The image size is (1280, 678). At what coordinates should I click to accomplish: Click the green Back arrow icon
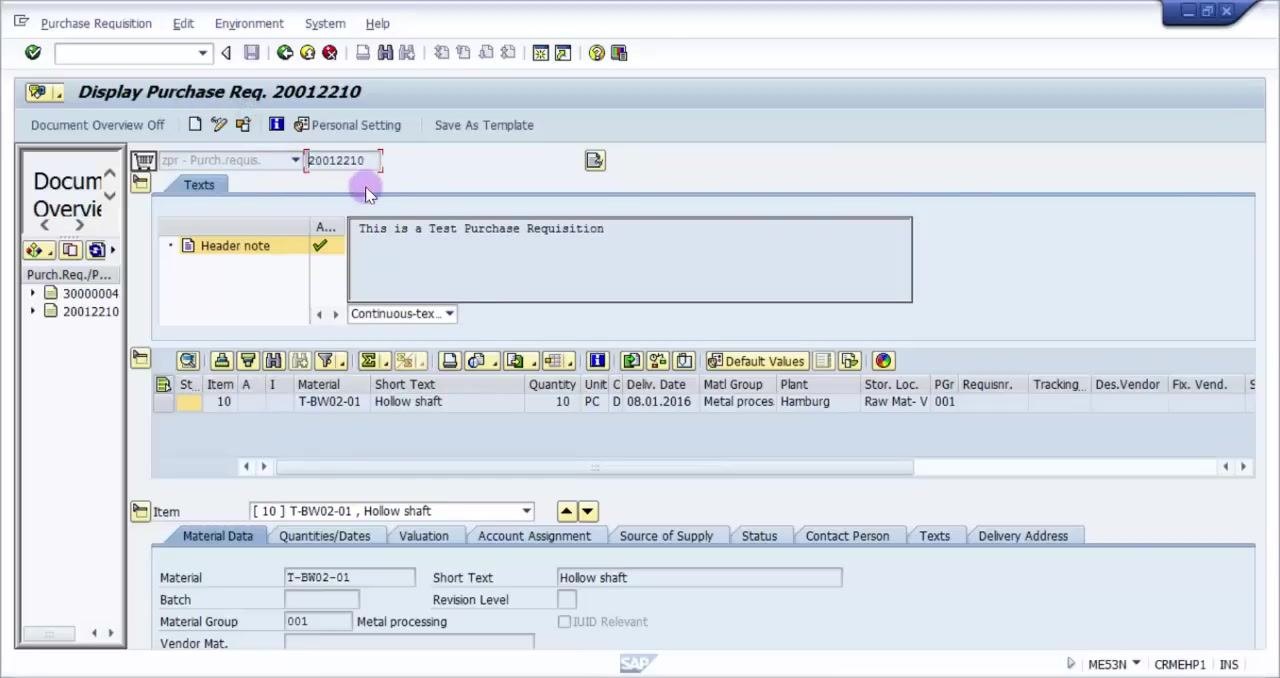point(285,53)
